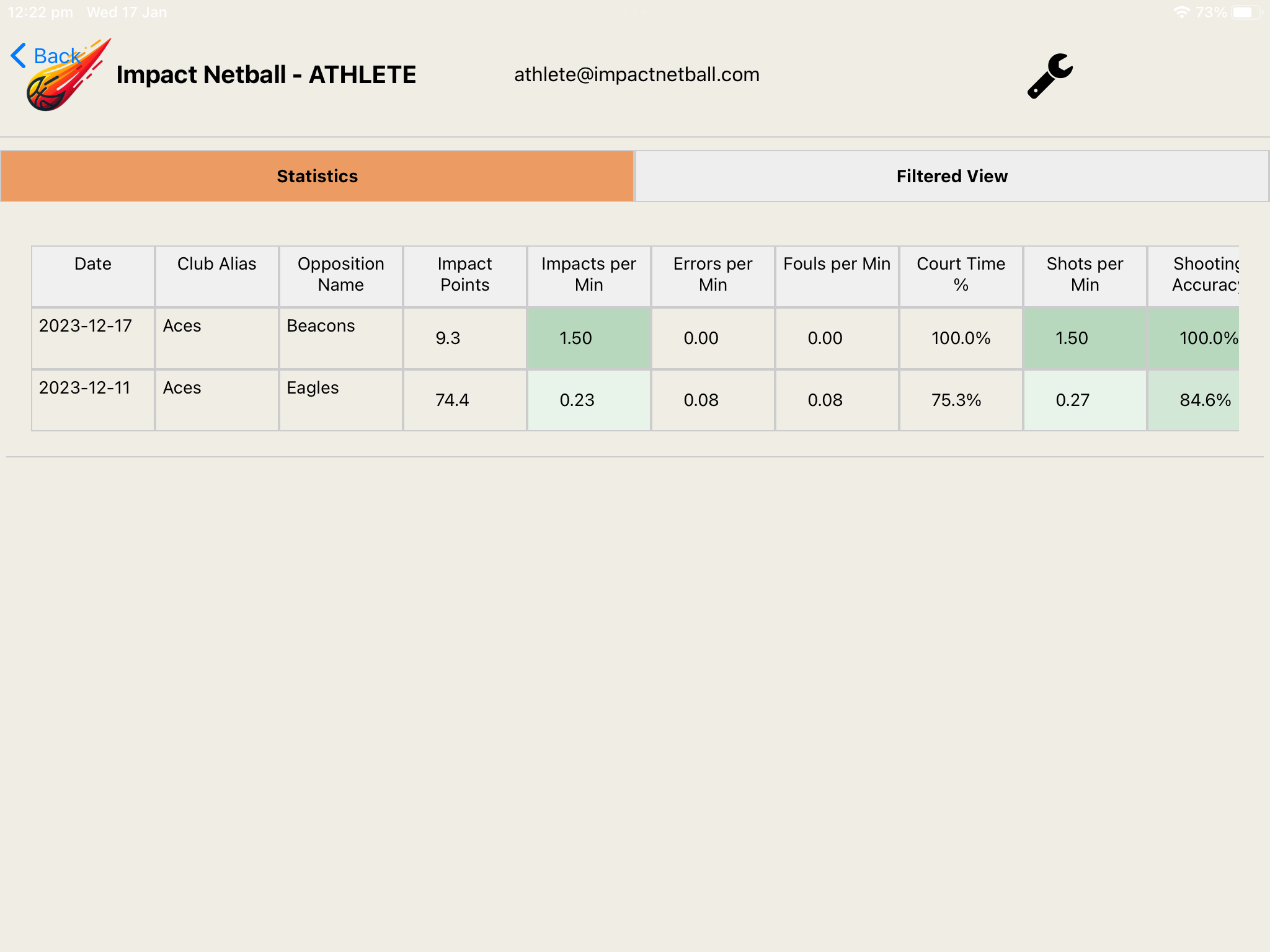
Task: Select the green 100.0% Court Time cell
Action: (960, 338)
